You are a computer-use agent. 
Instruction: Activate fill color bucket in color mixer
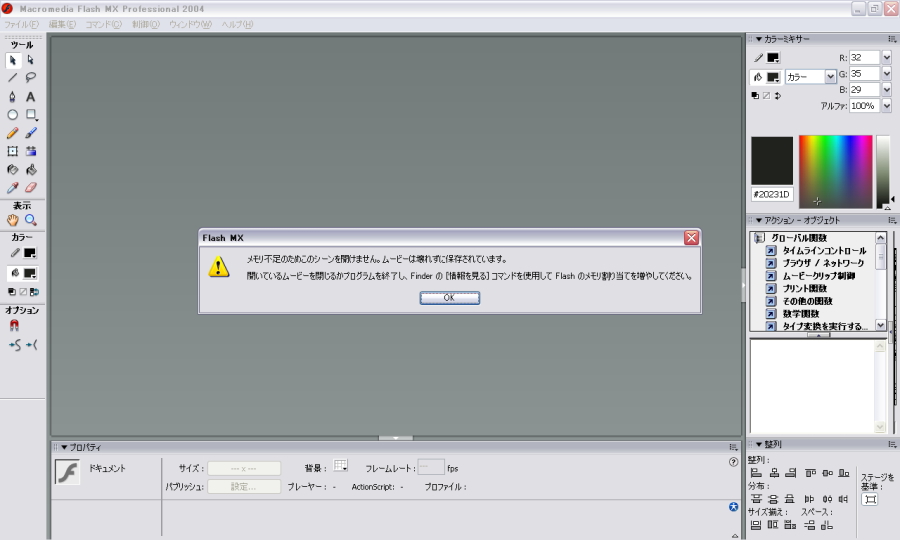(x=758, y=77)
